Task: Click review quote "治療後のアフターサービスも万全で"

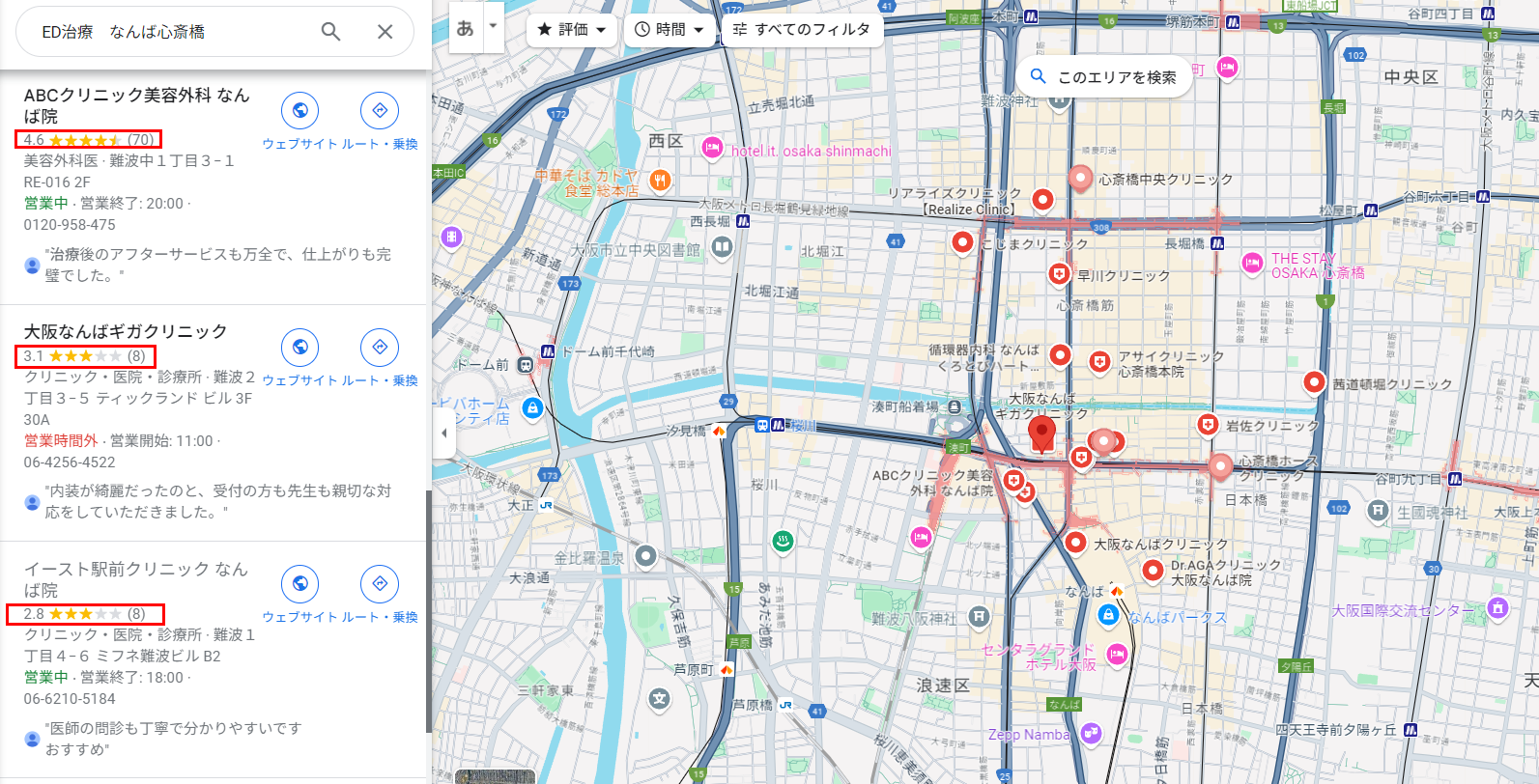Action: click(218, 265)
